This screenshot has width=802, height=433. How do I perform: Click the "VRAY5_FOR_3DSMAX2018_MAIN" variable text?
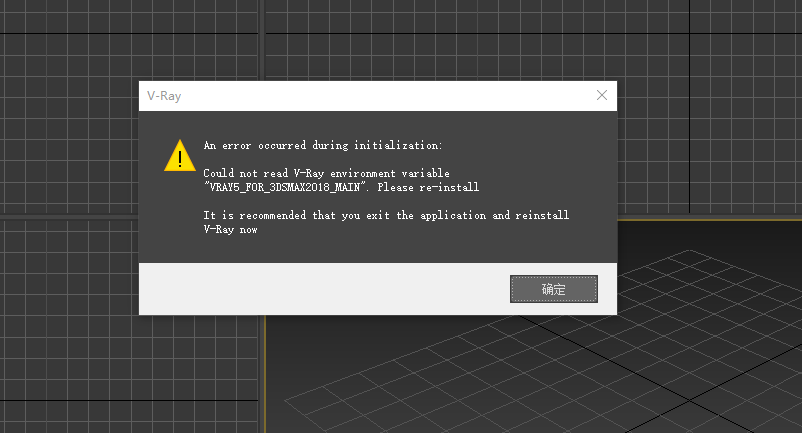[287, 187]
